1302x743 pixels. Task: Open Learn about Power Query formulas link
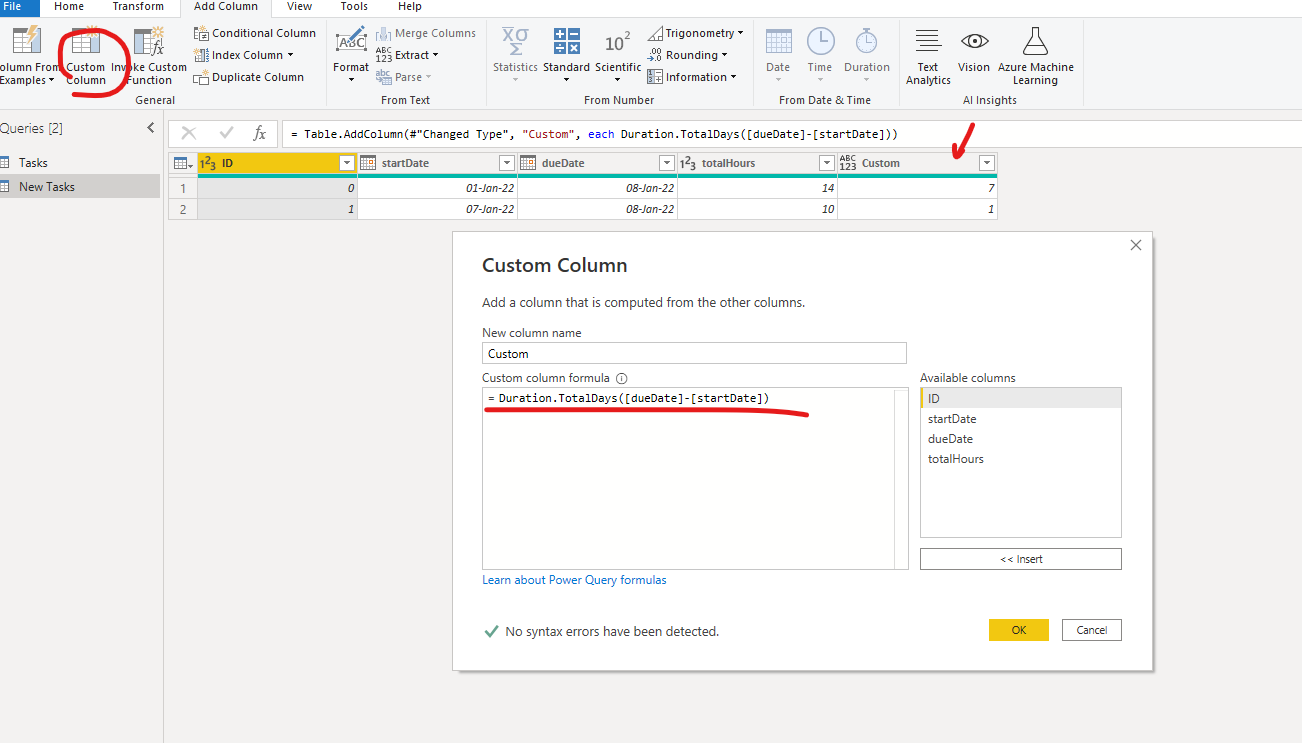pyautogui.click(x=574, y=580)
